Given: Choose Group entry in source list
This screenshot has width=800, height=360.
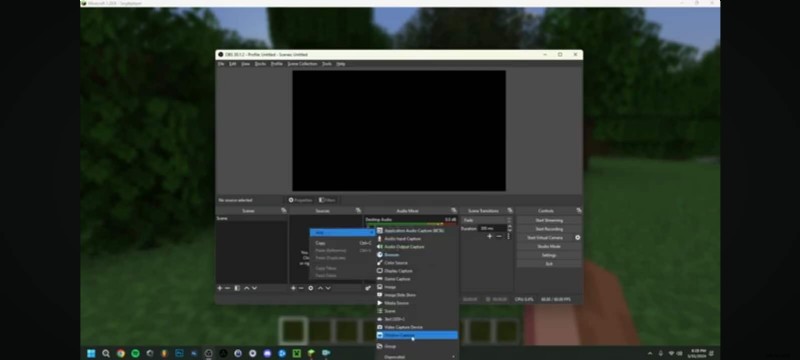Looking at the screenshot, I should [417, 346].
